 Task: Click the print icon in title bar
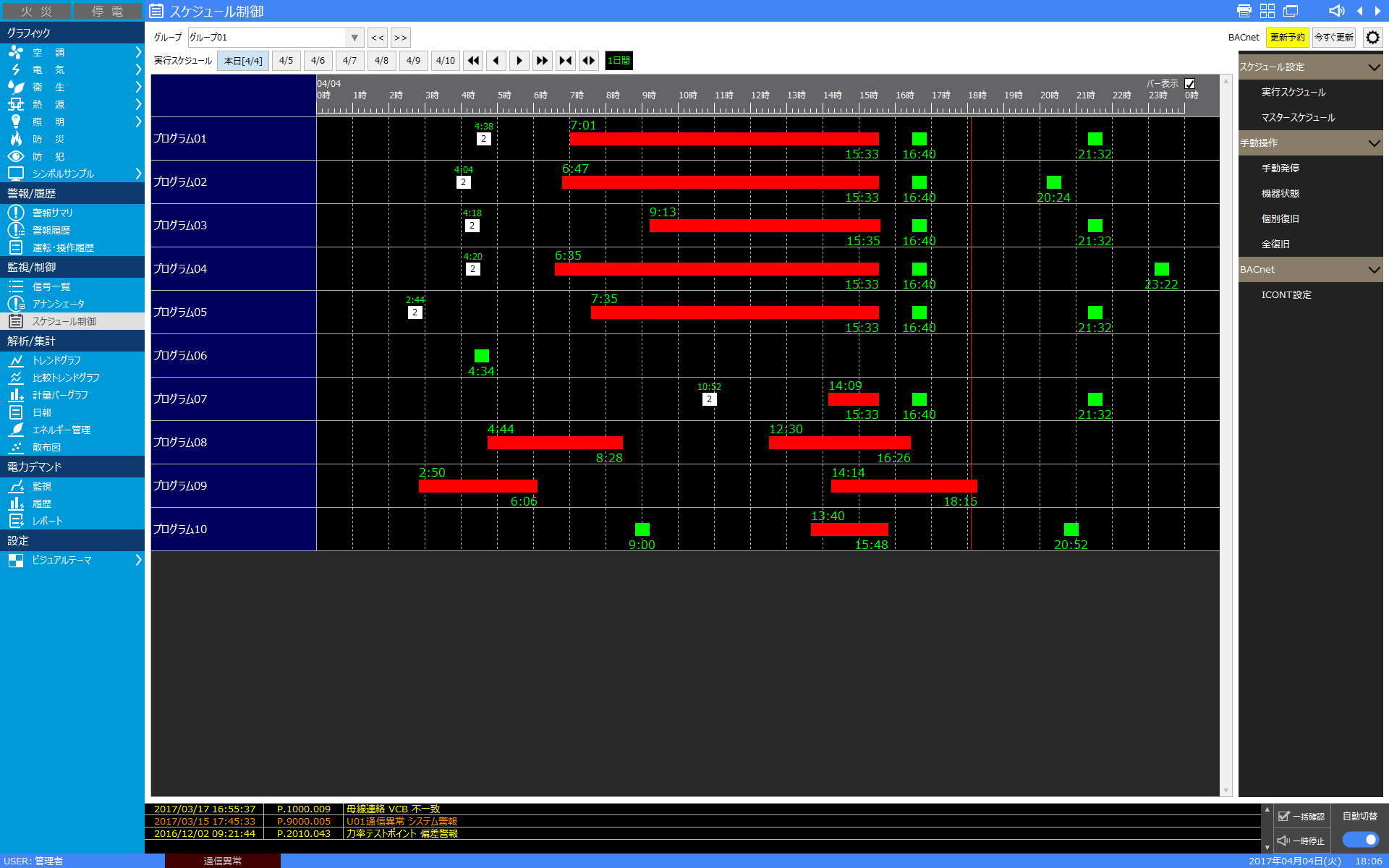point(1244,11)
